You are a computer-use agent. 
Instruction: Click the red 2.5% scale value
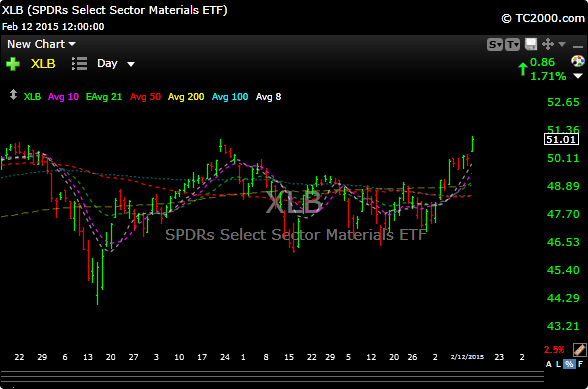[x=554, y=350]
